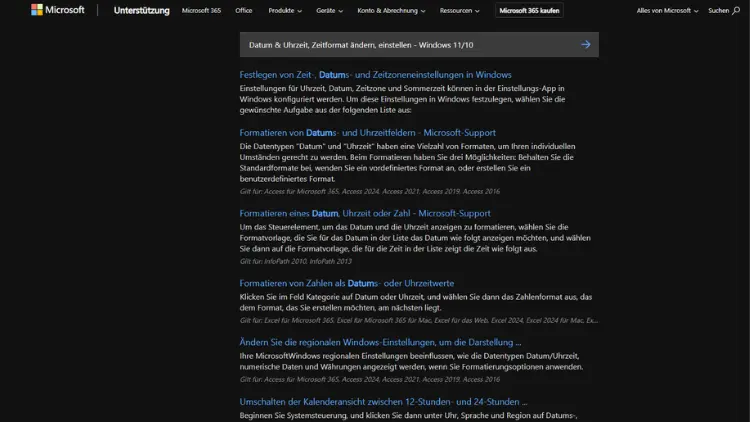Open 'Umschalten der Kalenderansicht zwischen 12-Stunden-' result

pyautogui.click(x=383, y=401)
